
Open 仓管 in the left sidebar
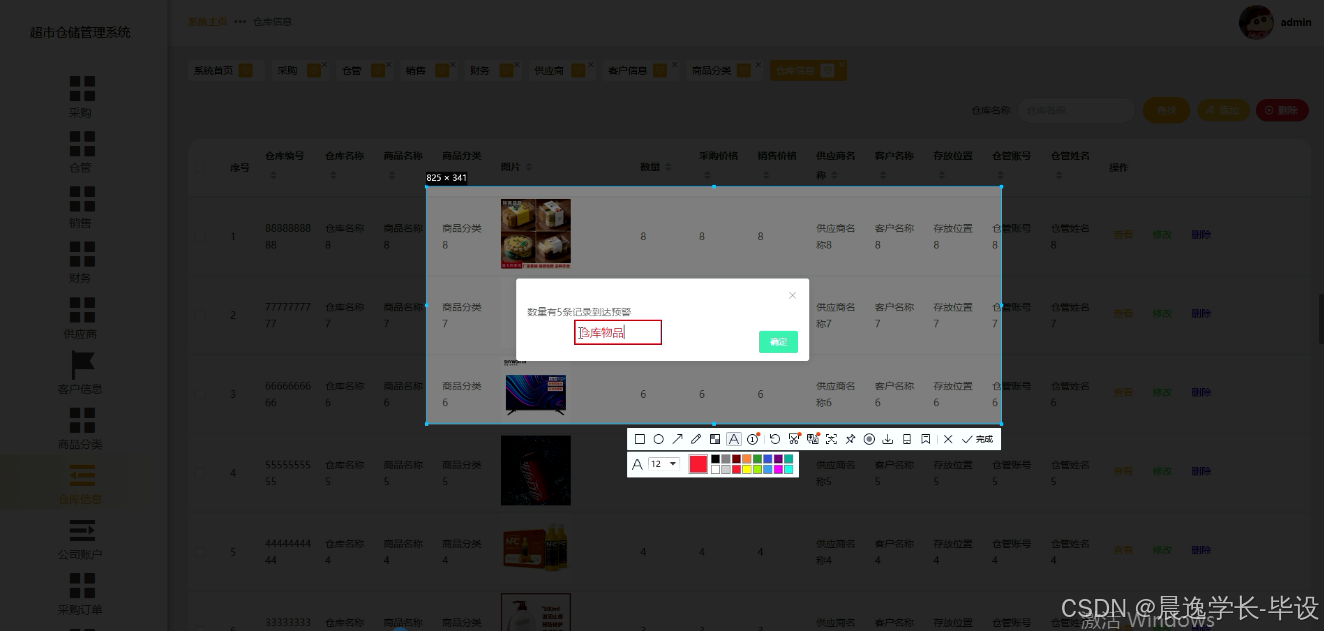[82, 152]
